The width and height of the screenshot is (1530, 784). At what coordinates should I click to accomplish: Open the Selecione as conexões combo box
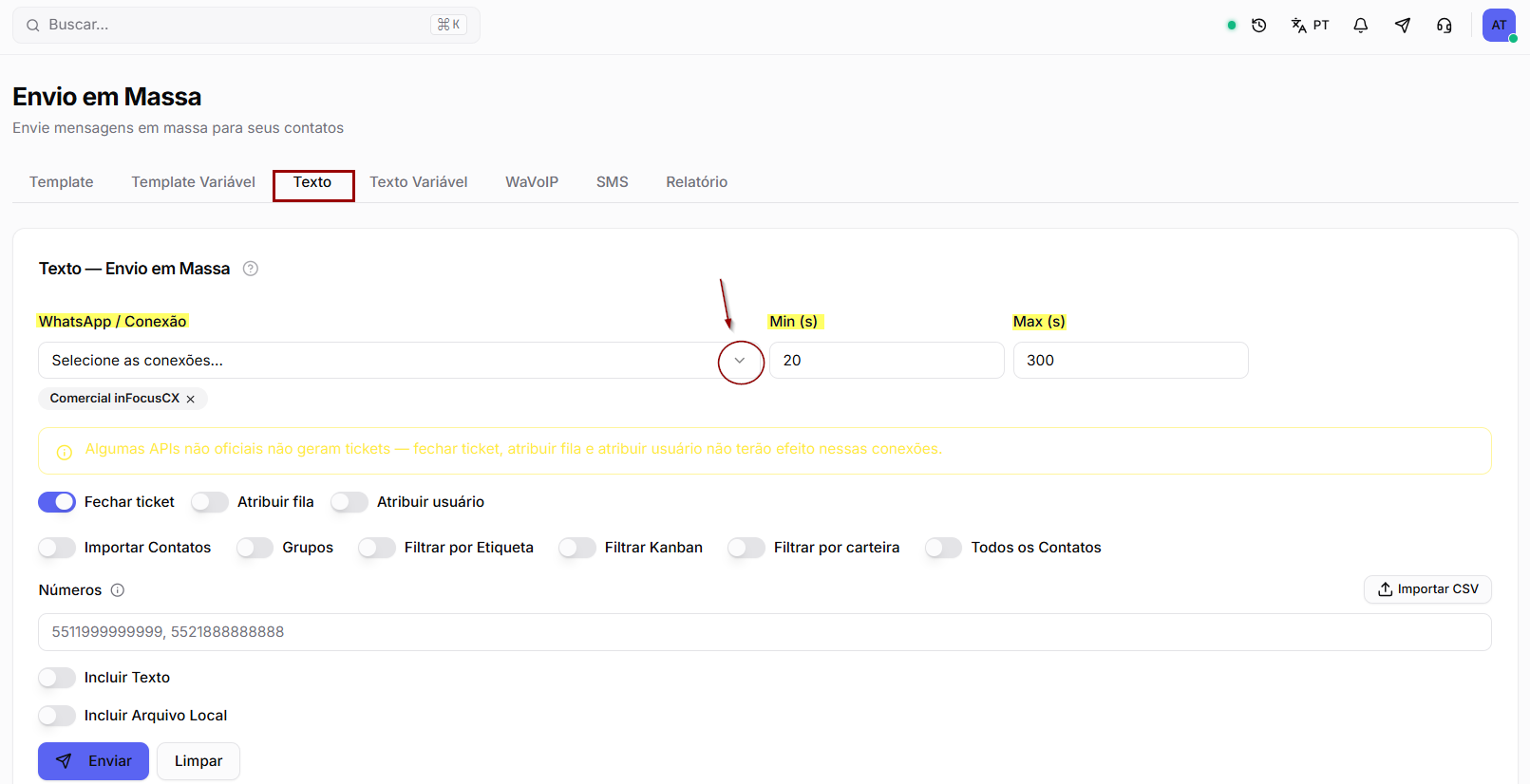pos(399,361)
